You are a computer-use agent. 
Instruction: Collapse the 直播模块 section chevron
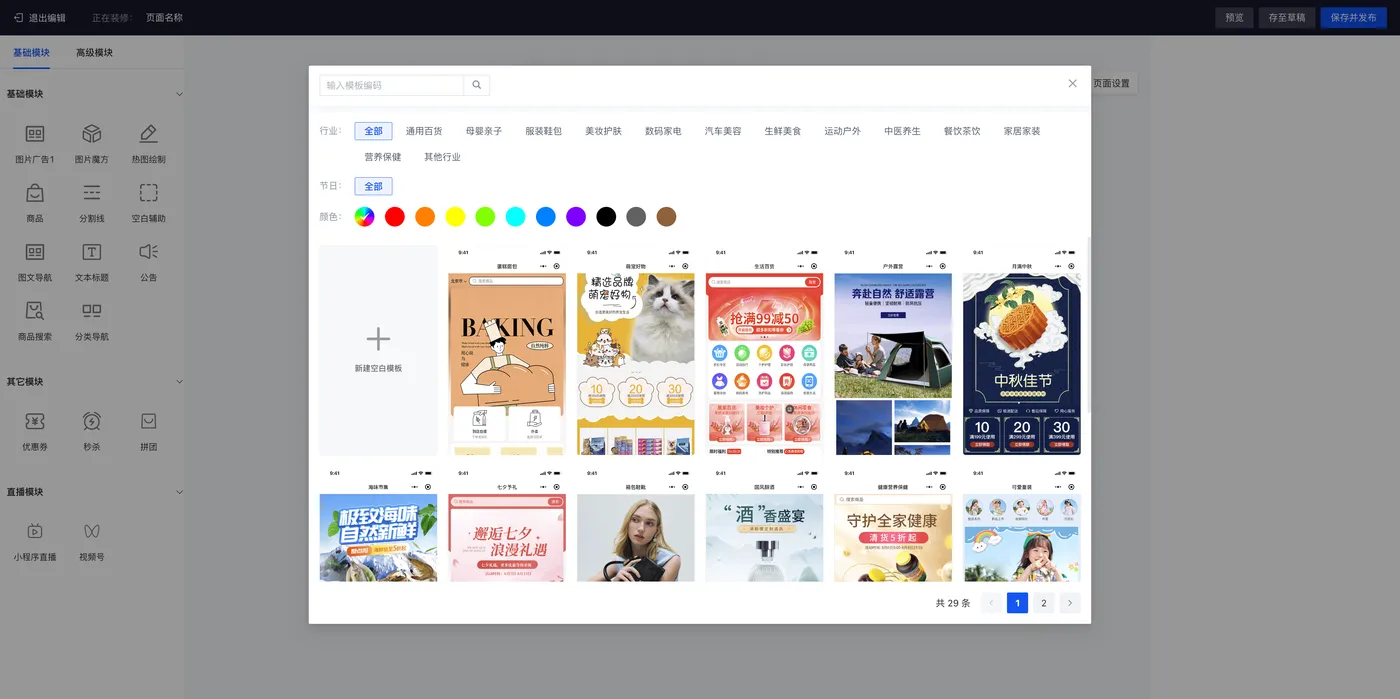[x=180, y=492]
